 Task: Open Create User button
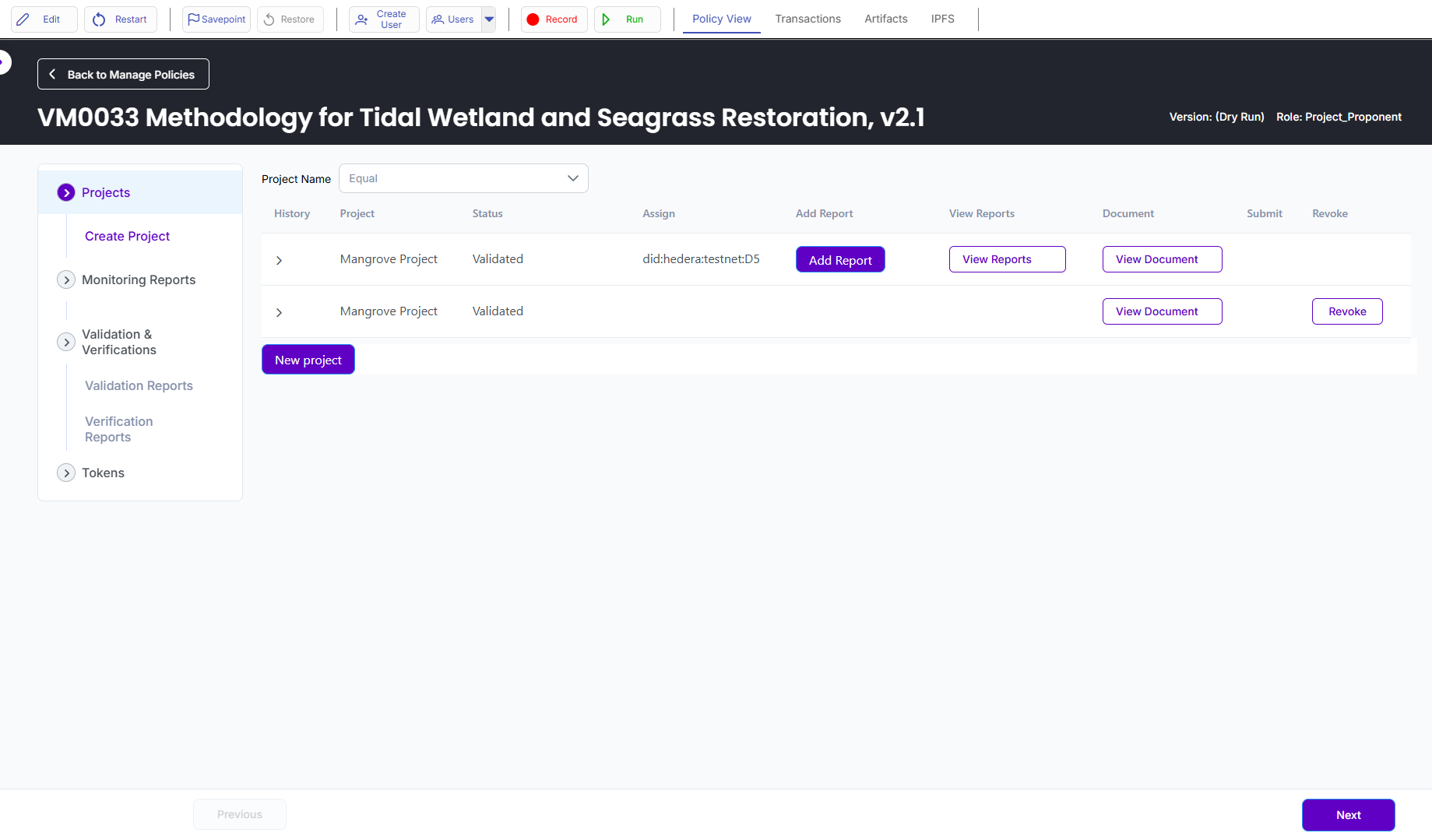point(384,19)
